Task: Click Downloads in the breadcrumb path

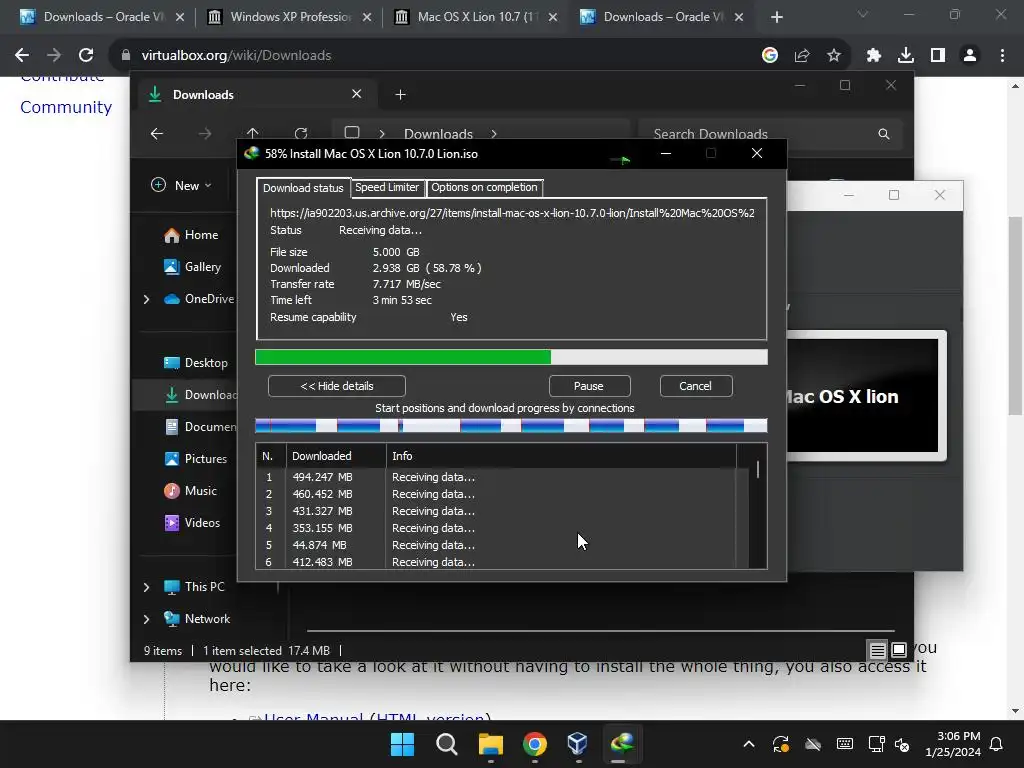Action: tap(438, 134)
